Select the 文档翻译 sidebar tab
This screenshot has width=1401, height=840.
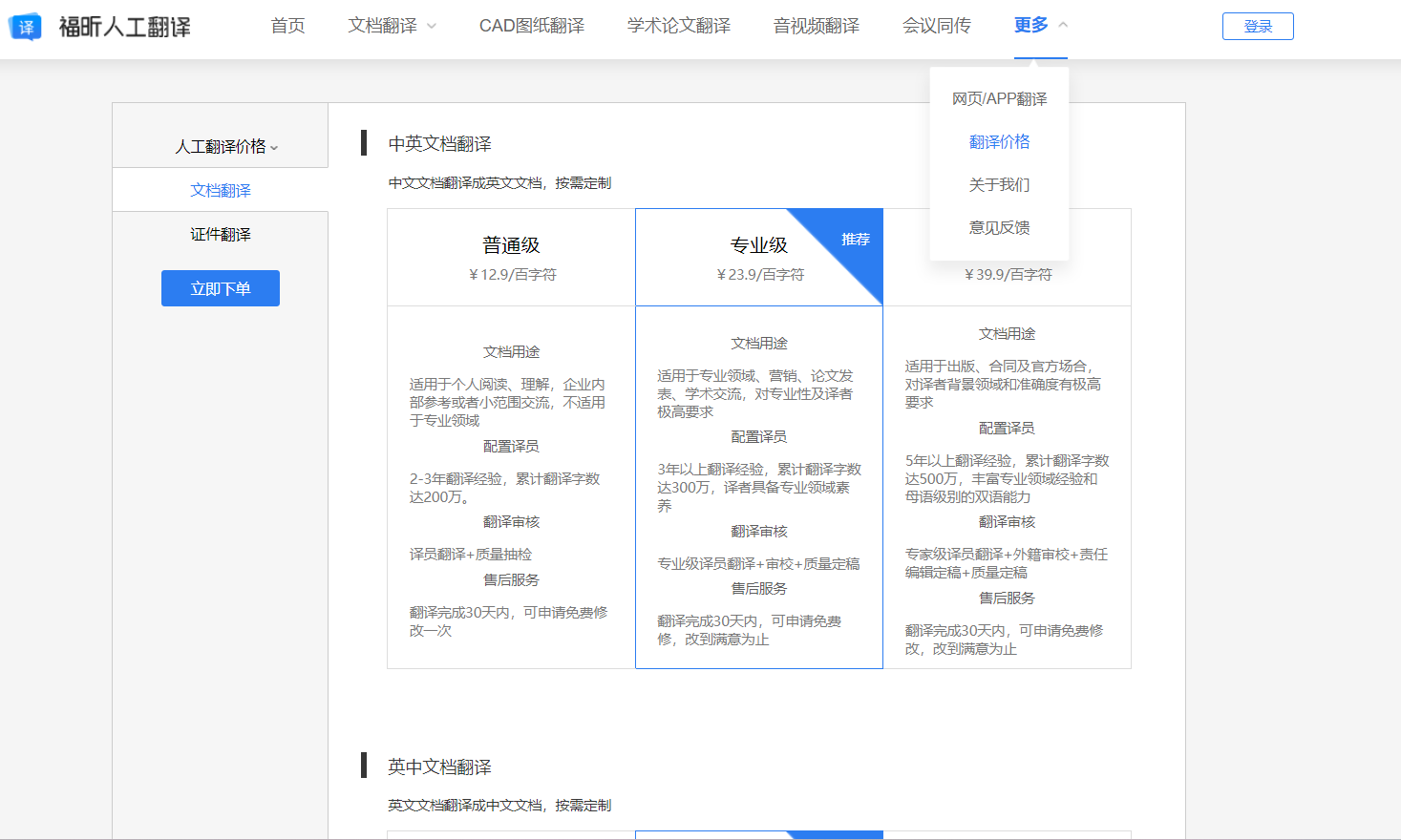point(221,190)
